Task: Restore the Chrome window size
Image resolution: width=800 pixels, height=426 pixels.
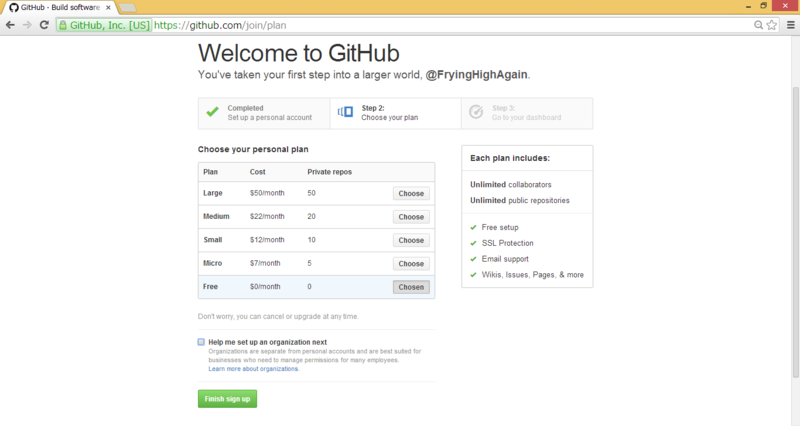Action: [763, 6]
